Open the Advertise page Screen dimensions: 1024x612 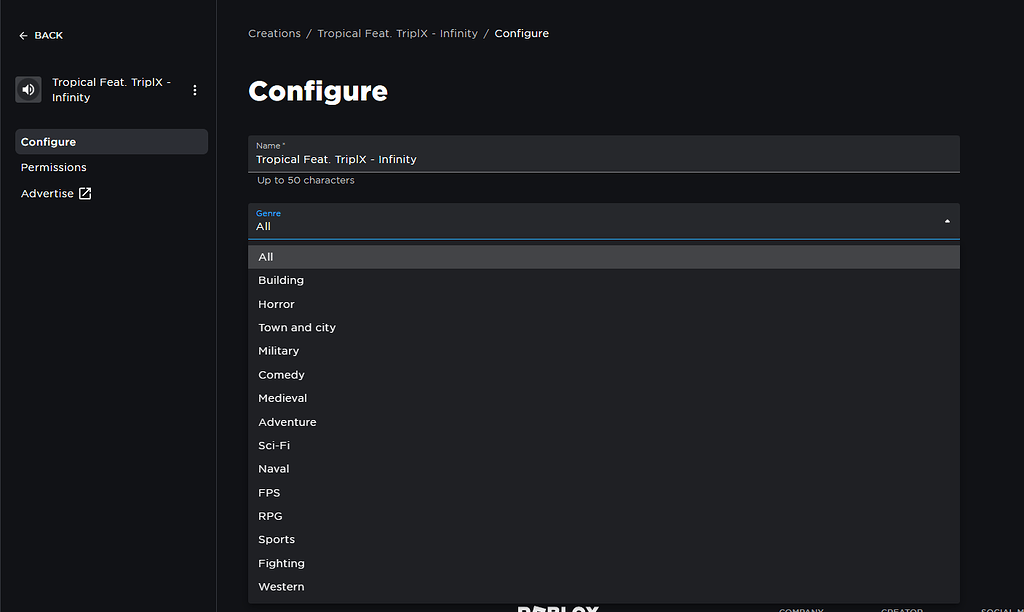pos(48,193)
